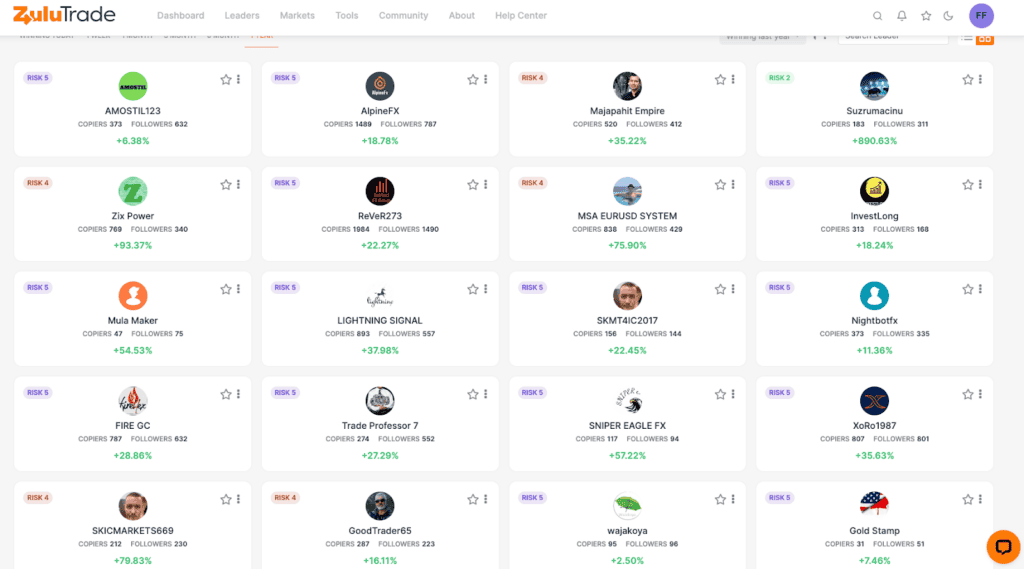Toggle the Mula Maker favorite star
Viewport: 1024px width, 569px height.
point(225,289)
